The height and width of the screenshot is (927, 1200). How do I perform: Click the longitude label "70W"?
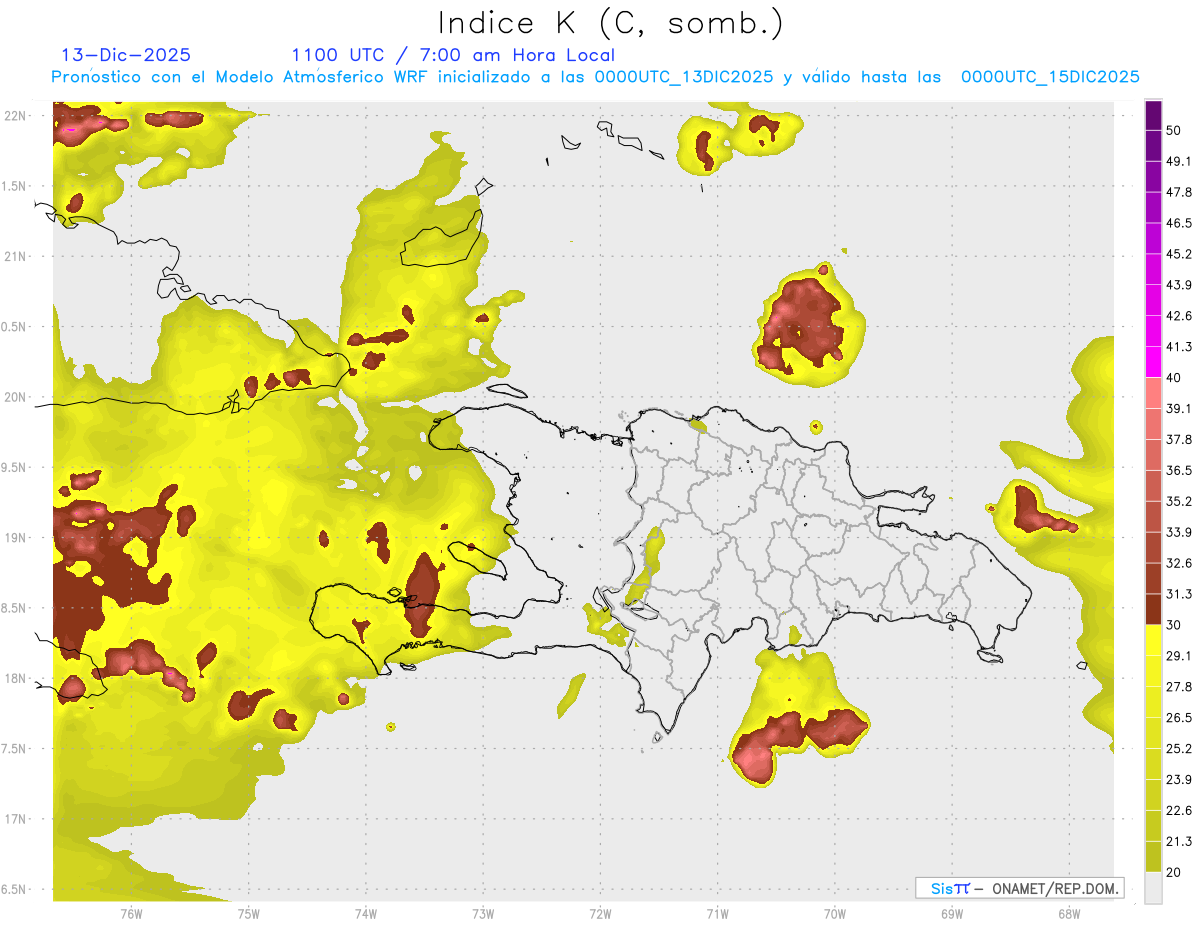[x=835, y=913]
